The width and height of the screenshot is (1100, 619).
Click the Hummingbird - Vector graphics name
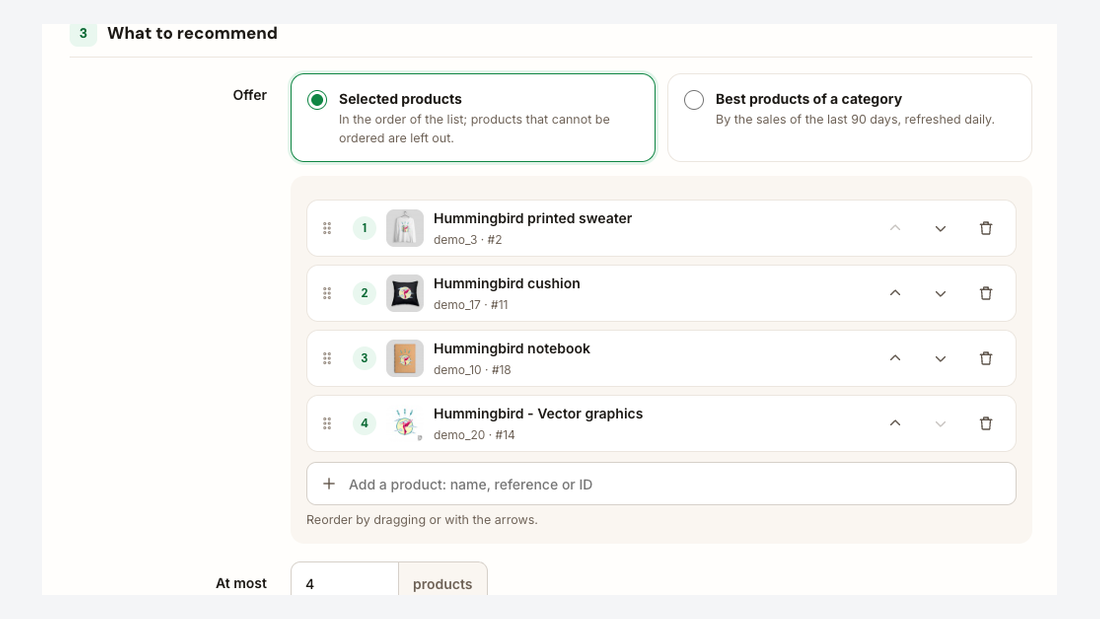[538, 414]
